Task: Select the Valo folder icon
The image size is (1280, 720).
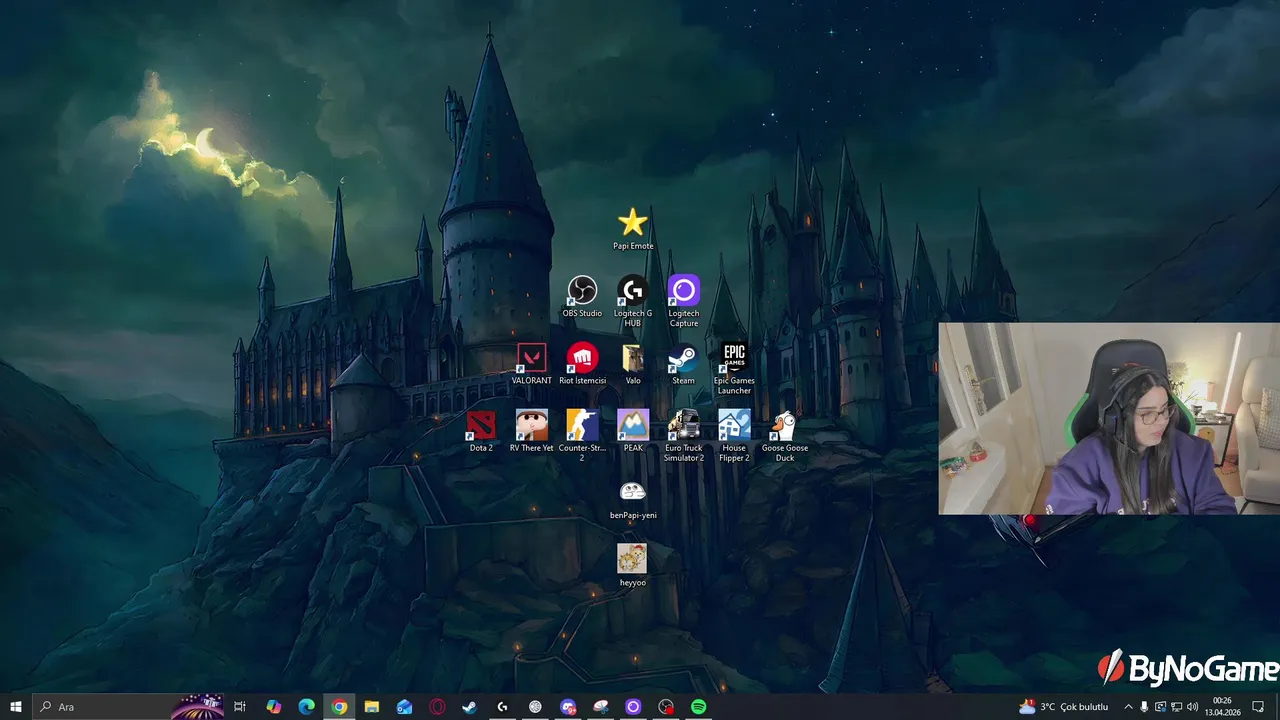Action: 633,364
